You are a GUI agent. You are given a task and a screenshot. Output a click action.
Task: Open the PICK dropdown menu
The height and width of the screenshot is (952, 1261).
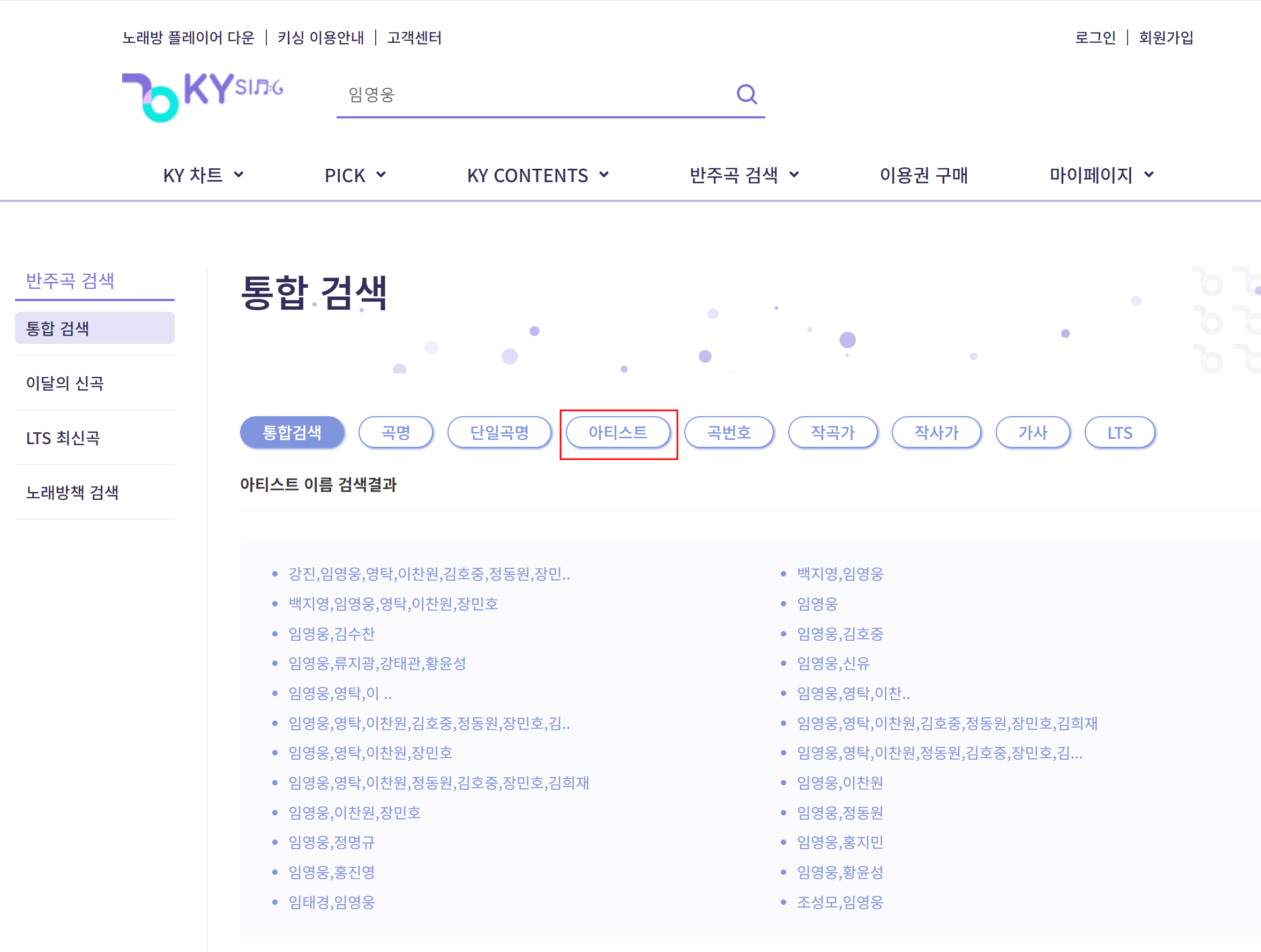[x=355, y=175]
